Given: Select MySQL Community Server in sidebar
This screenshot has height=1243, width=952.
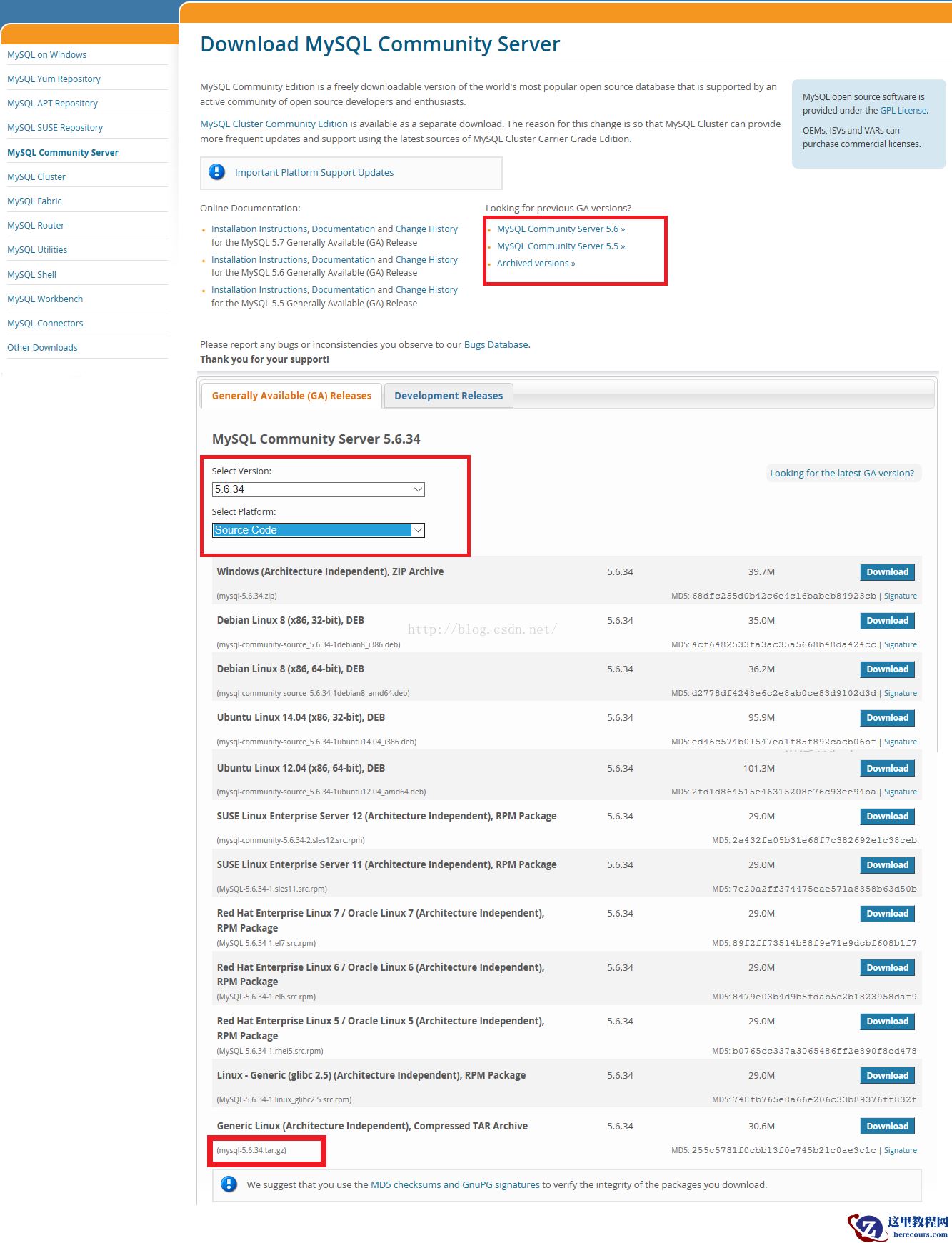Looking at the screenshot, I should point(63,153).
